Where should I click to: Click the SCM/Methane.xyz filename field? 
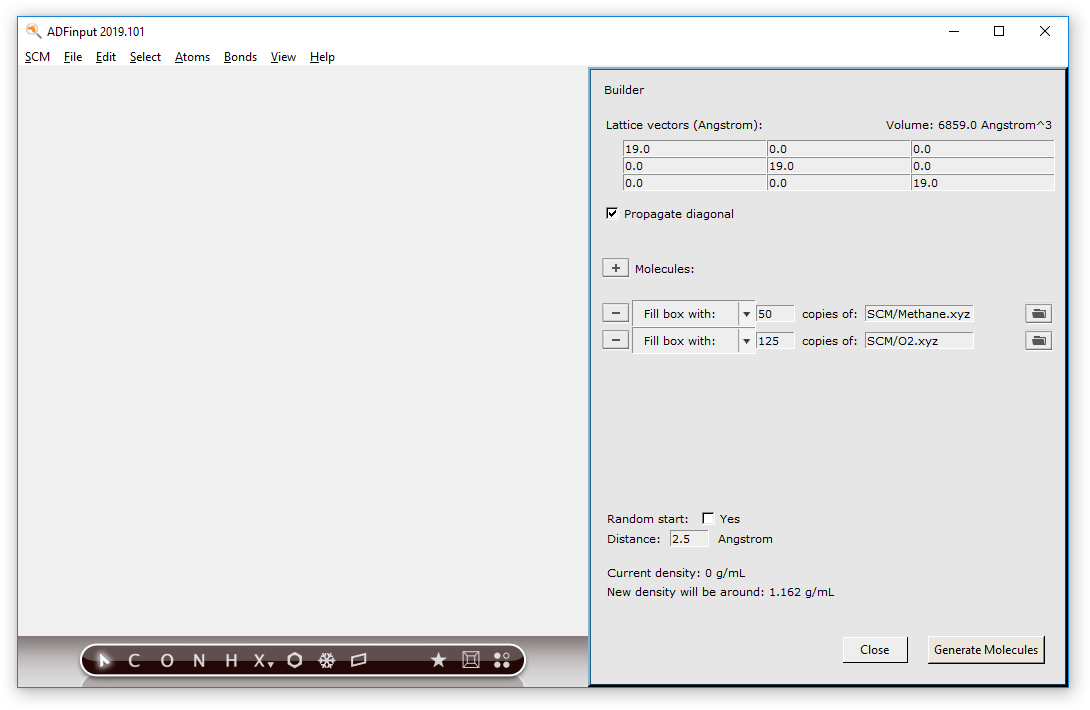(x=919, y=314)
